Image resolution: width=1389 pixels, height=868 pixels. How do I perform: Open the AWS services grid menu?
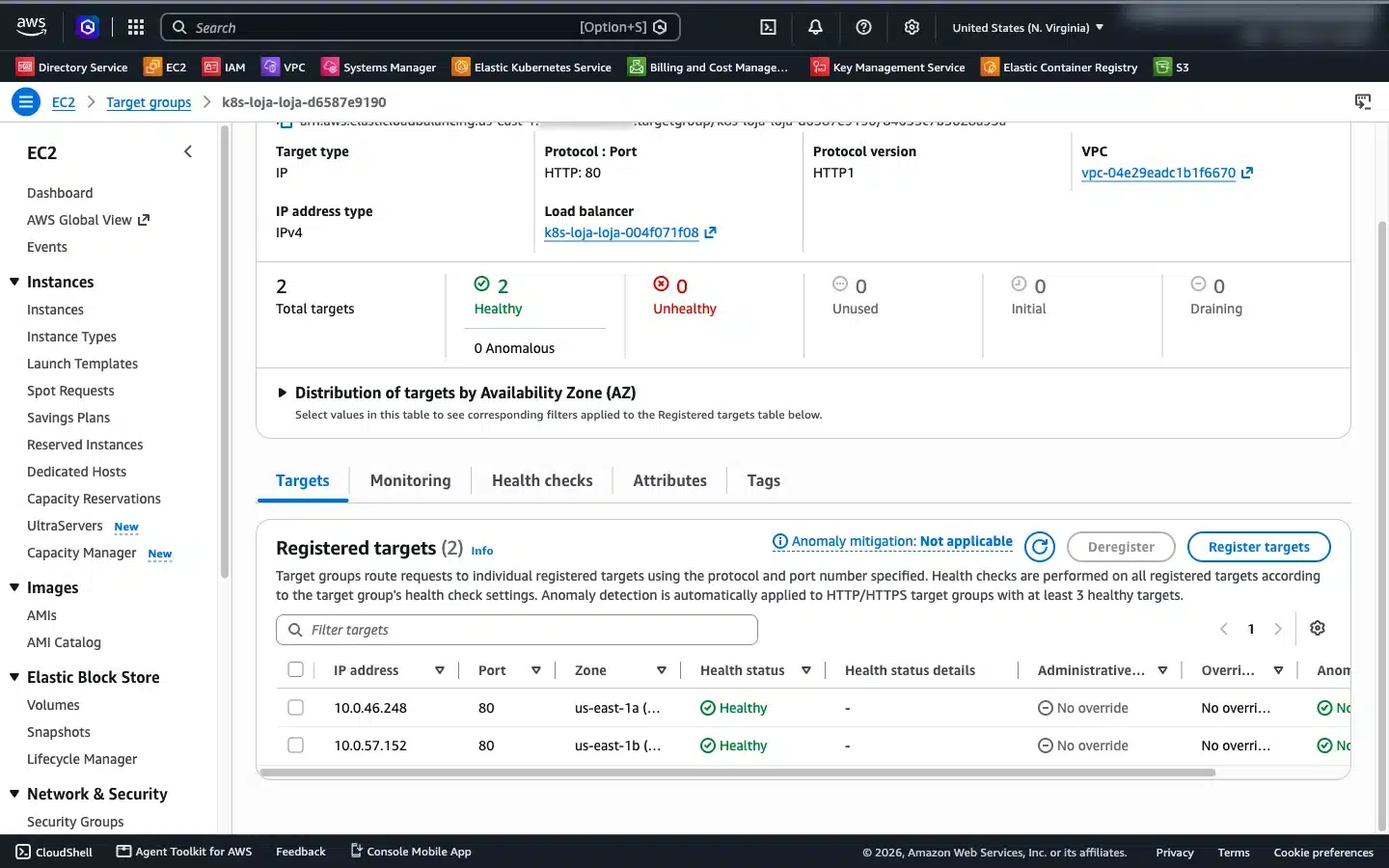[136, 27]
